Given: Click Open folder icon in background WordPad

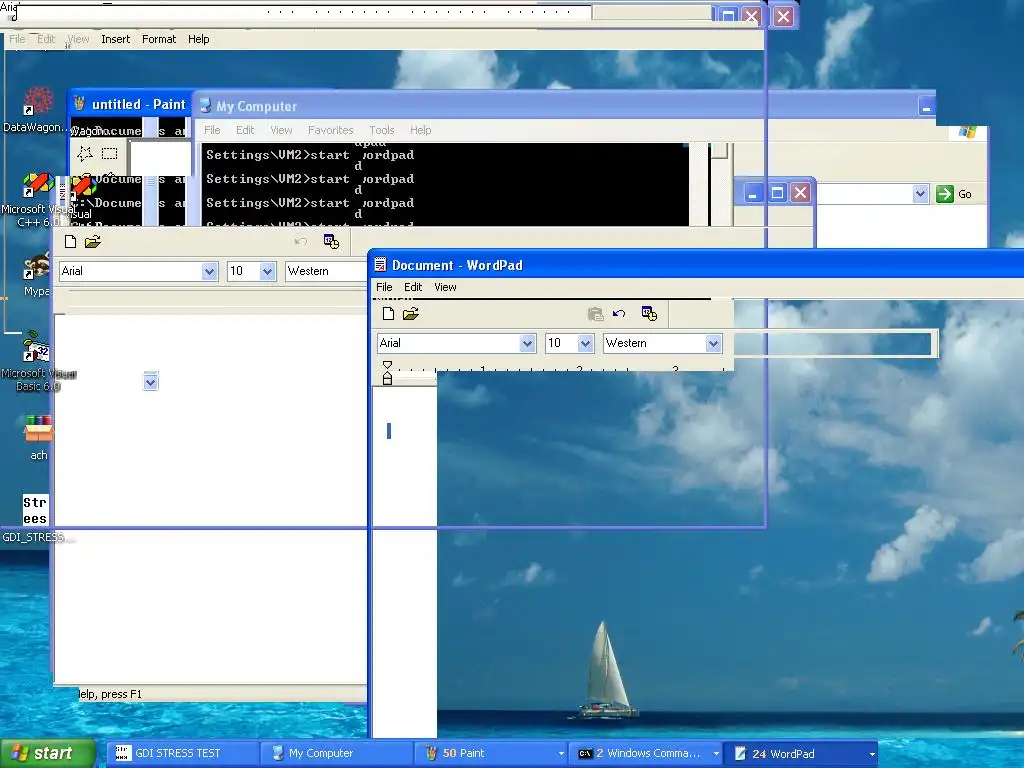Looking at the screenshot, I should (x=93, y=242).
